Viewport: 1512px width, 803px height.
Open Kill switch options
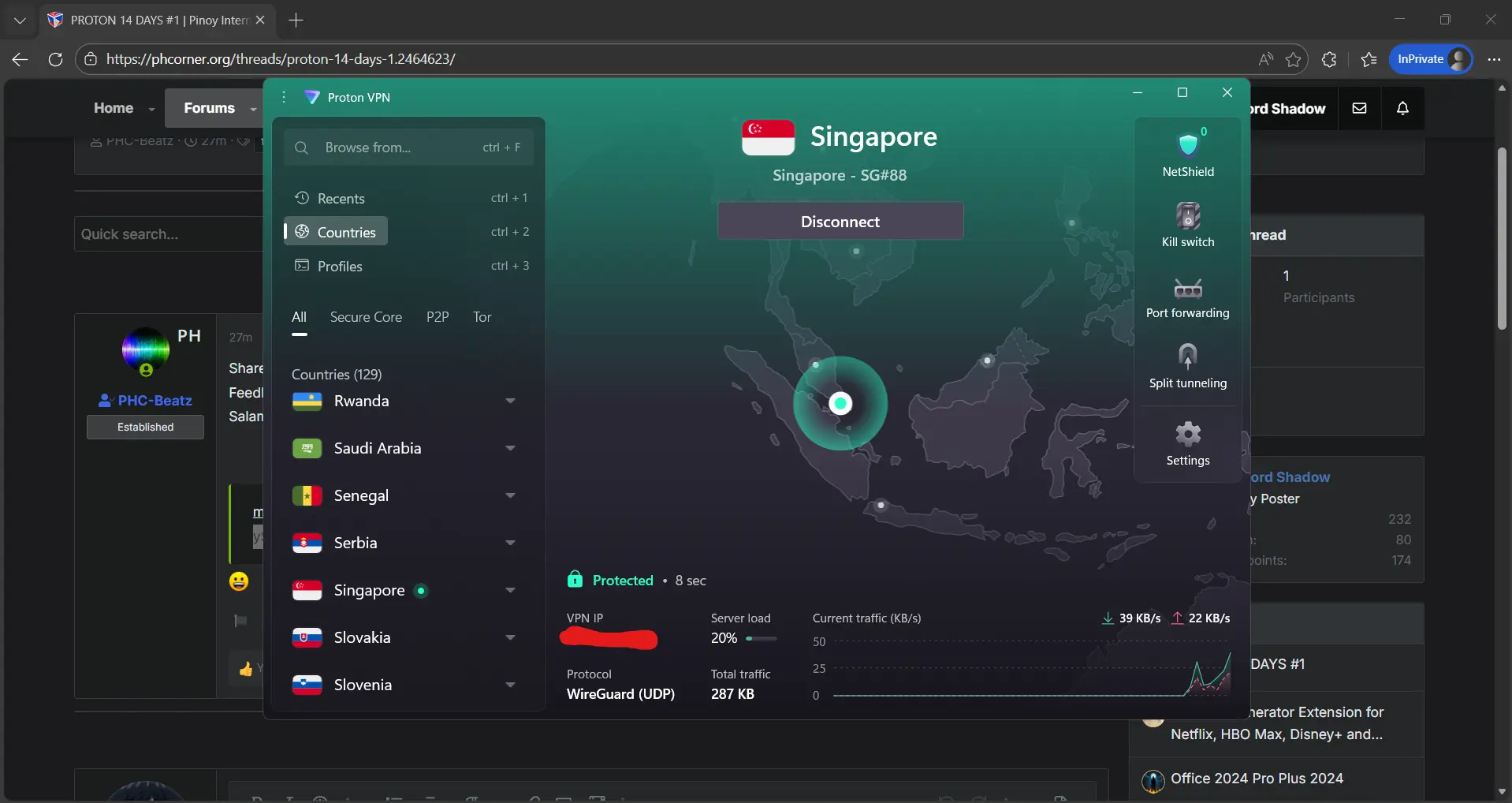(x=1188, y=215)
